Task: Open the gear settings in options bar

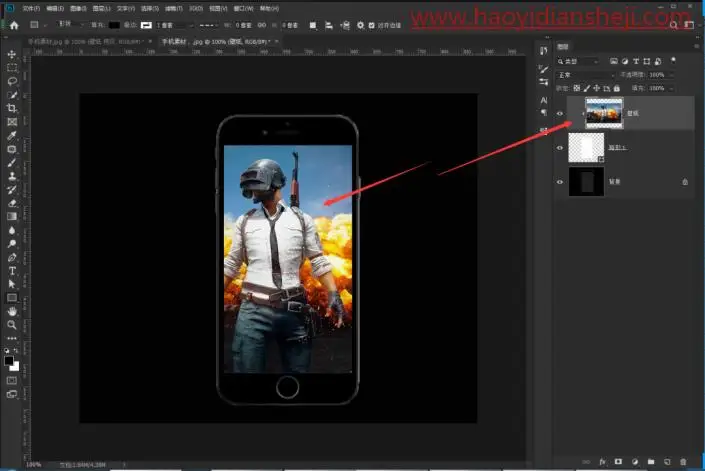Action: [361, 26]
